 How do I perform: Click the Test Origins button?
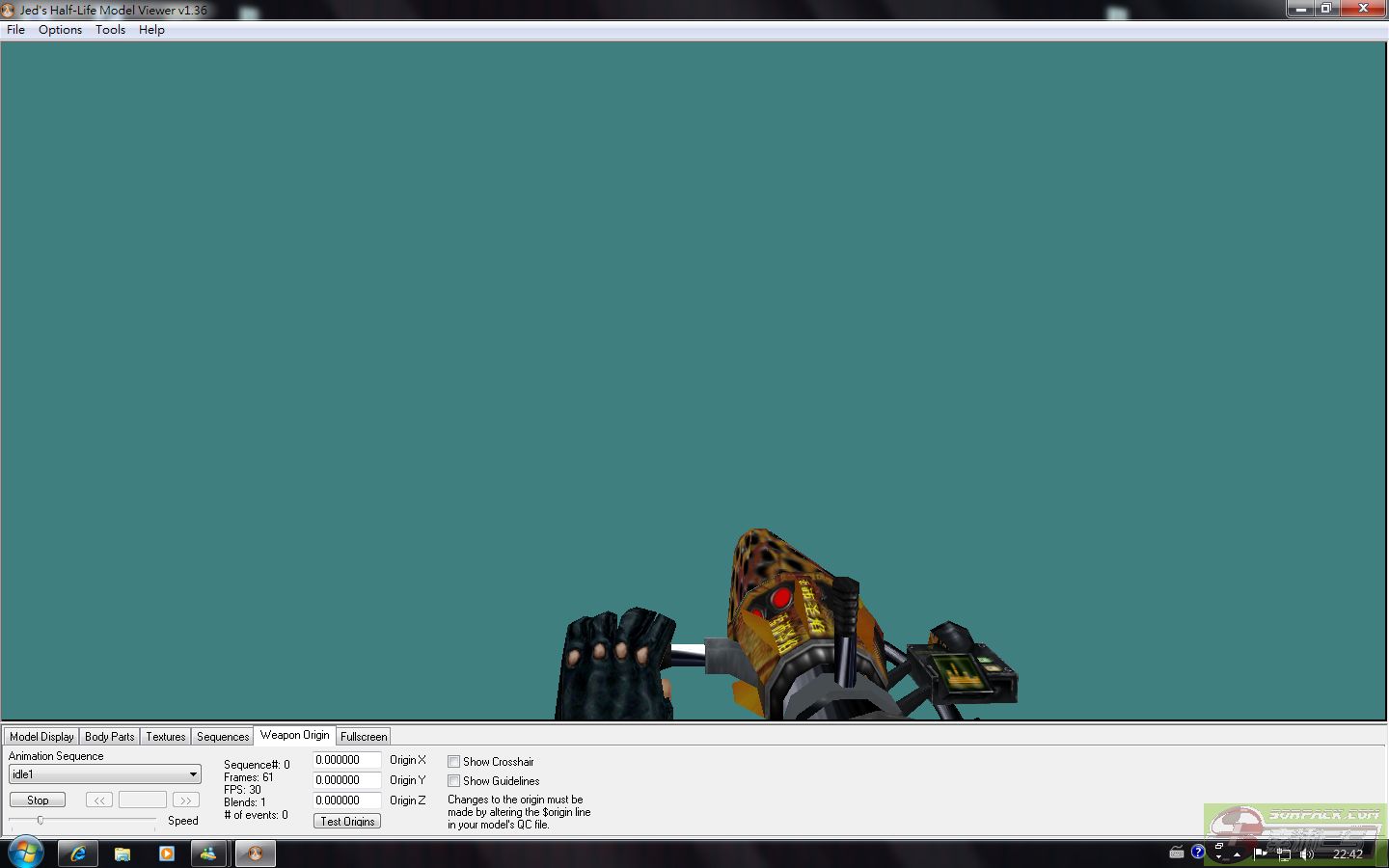tap(347, 822)
